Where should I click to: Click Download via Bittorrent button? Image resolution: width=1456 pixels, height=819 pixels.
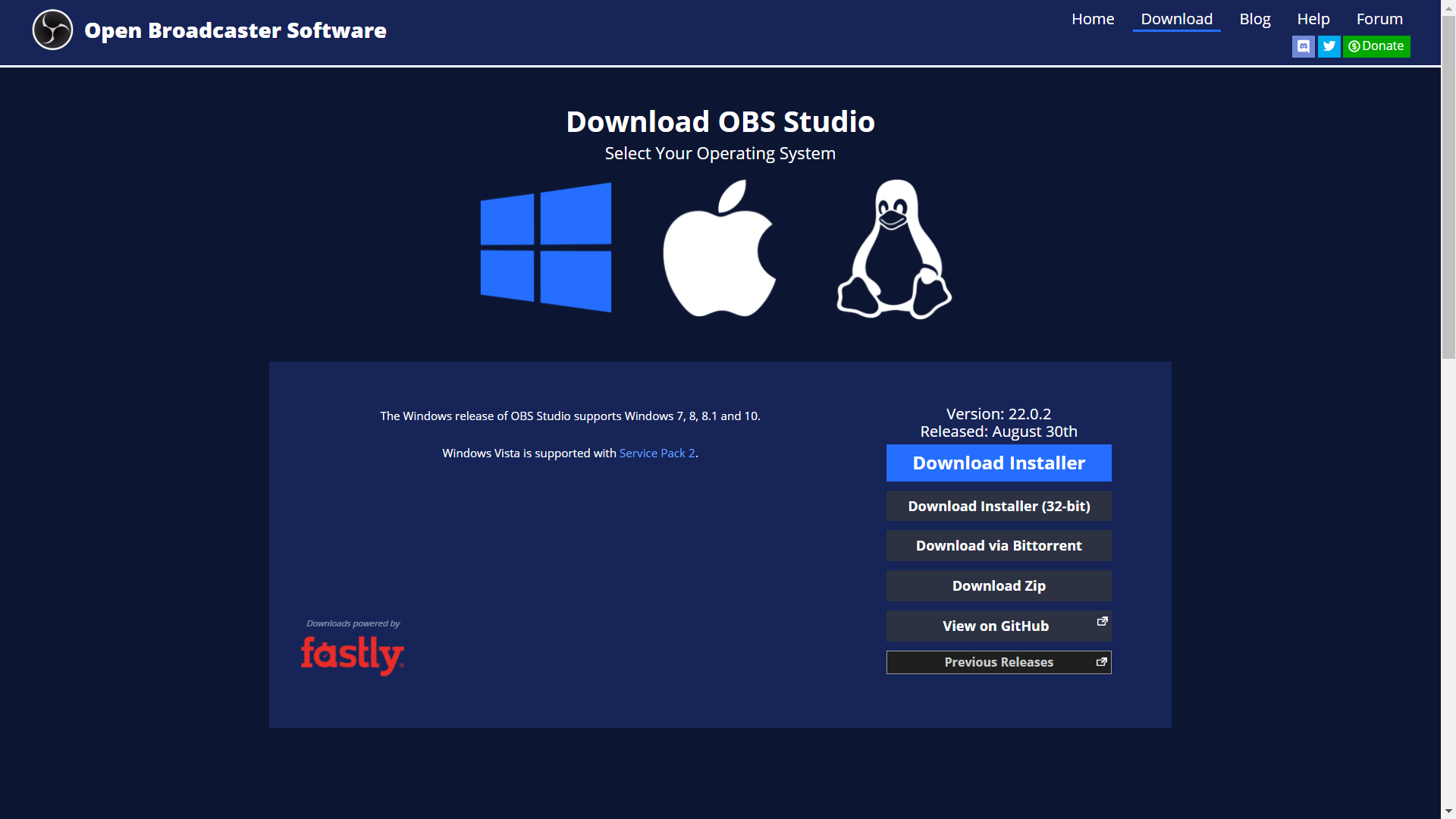[999, 545]
